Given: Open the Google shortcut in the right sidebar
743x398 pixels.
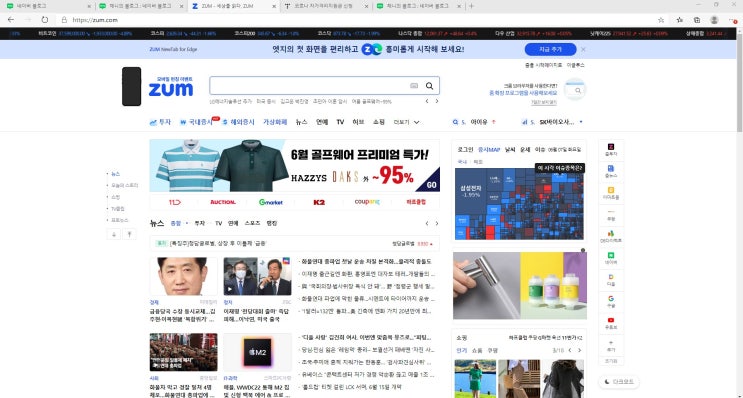Looking at the screenshot, I should [x=611, y=301].
